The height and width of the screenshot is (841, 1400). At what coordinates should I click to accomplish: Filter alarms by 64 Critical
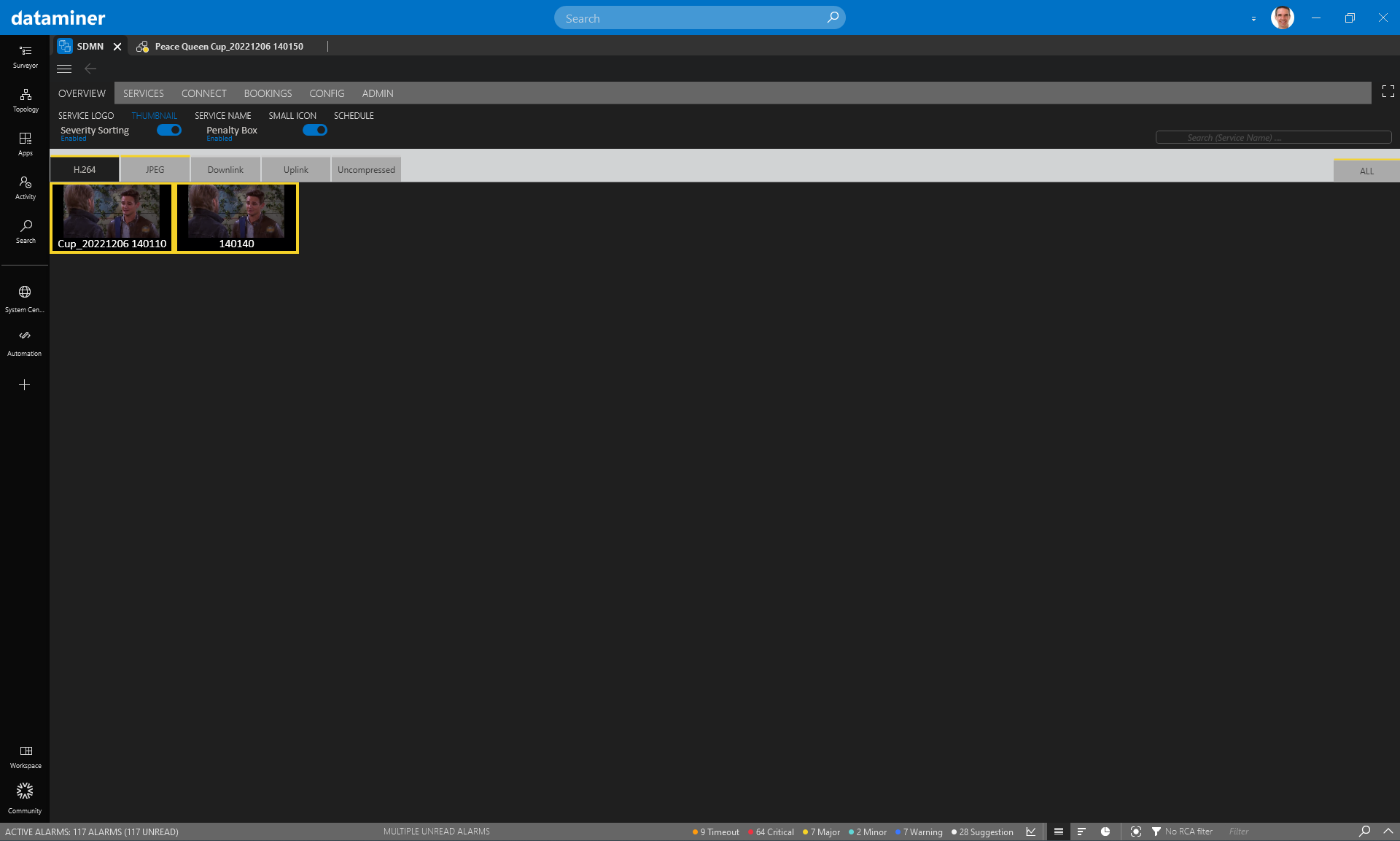pos(771,832)
